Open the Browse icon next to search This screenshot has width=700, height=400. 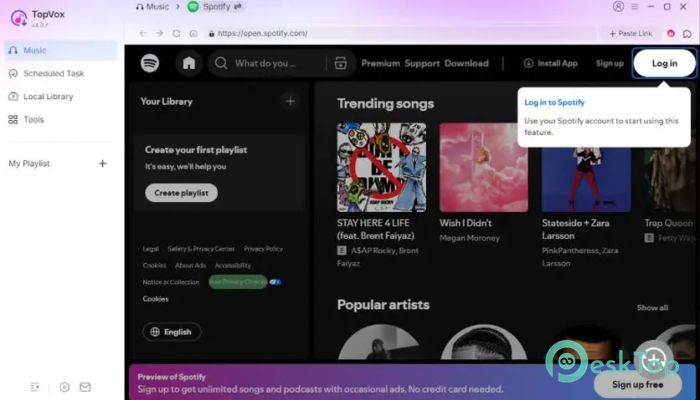click(x=341, y=63)
